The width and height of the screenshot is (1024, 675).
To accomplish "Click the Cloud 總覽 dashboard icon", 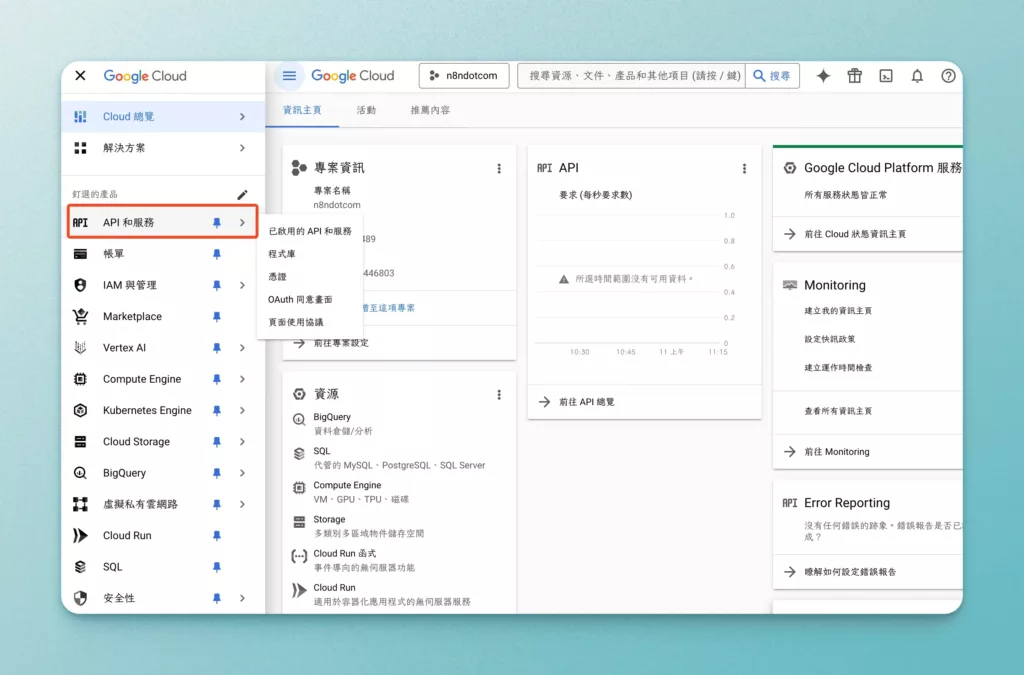I will click(80, 117).
